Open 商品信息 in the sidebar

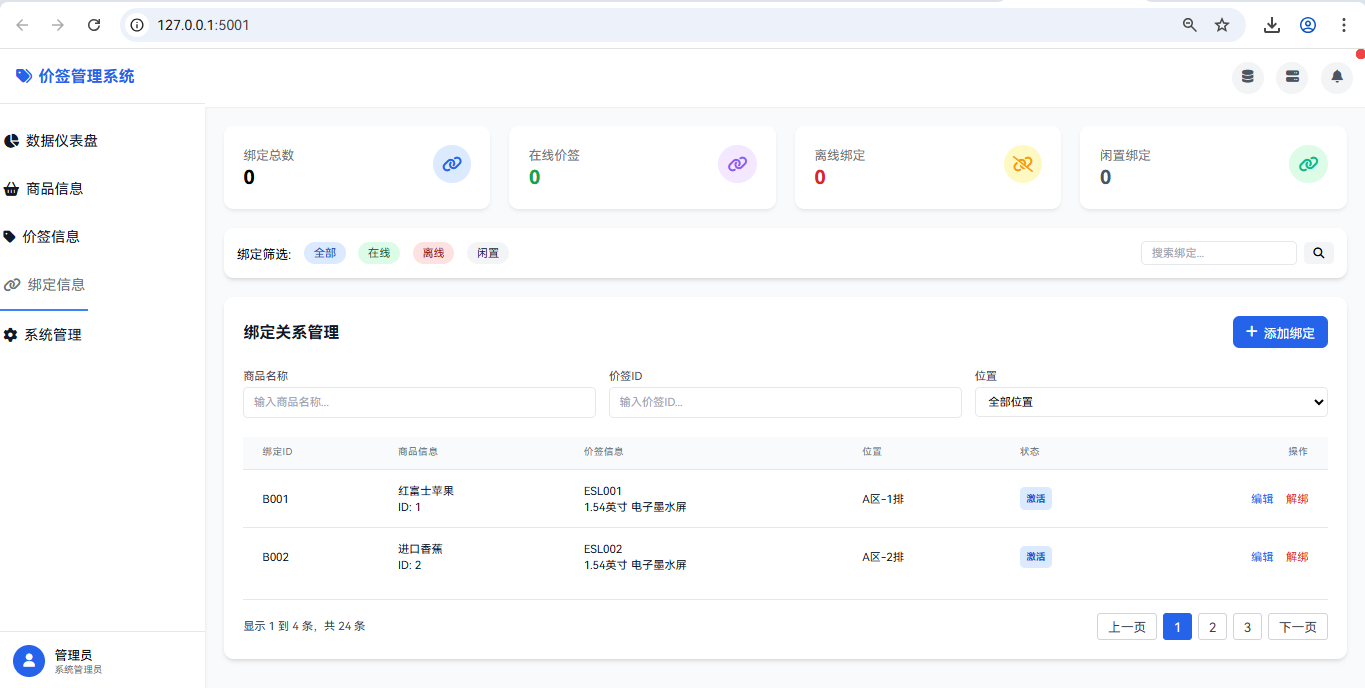click(x=43, y=189)
